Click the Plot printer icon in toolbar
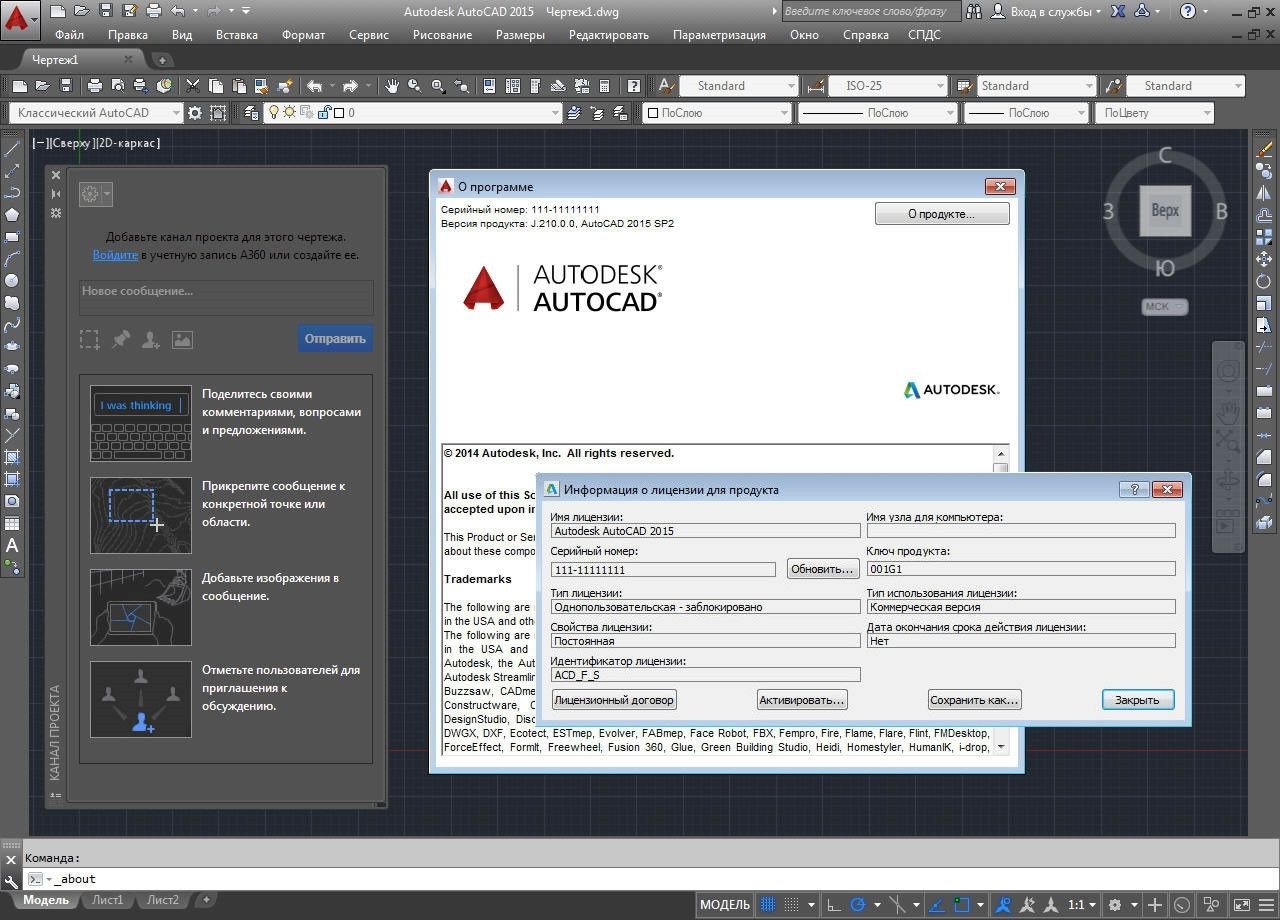Image resolution: width=1280 pixels, height=920 pixels. 94,86
